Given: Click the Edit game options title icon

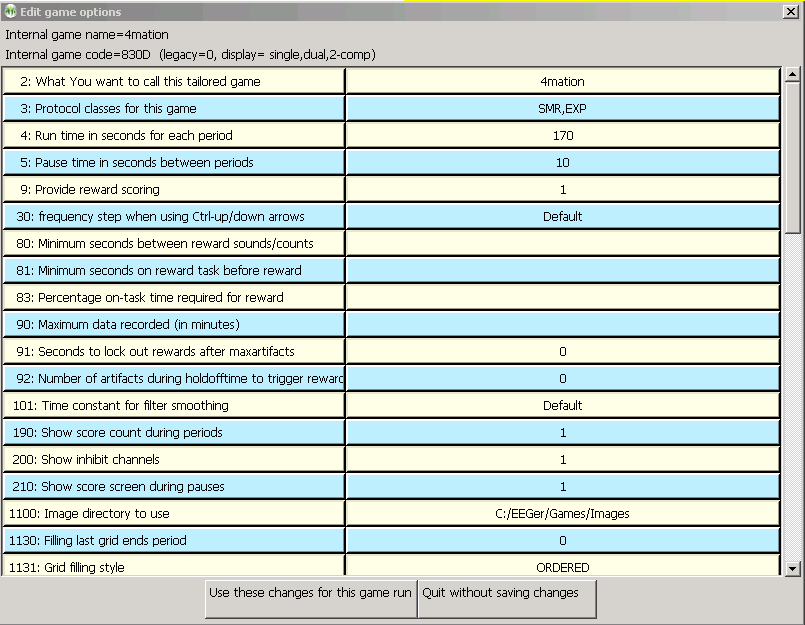Looking at the screenshot, I should [x=11, y=11].
